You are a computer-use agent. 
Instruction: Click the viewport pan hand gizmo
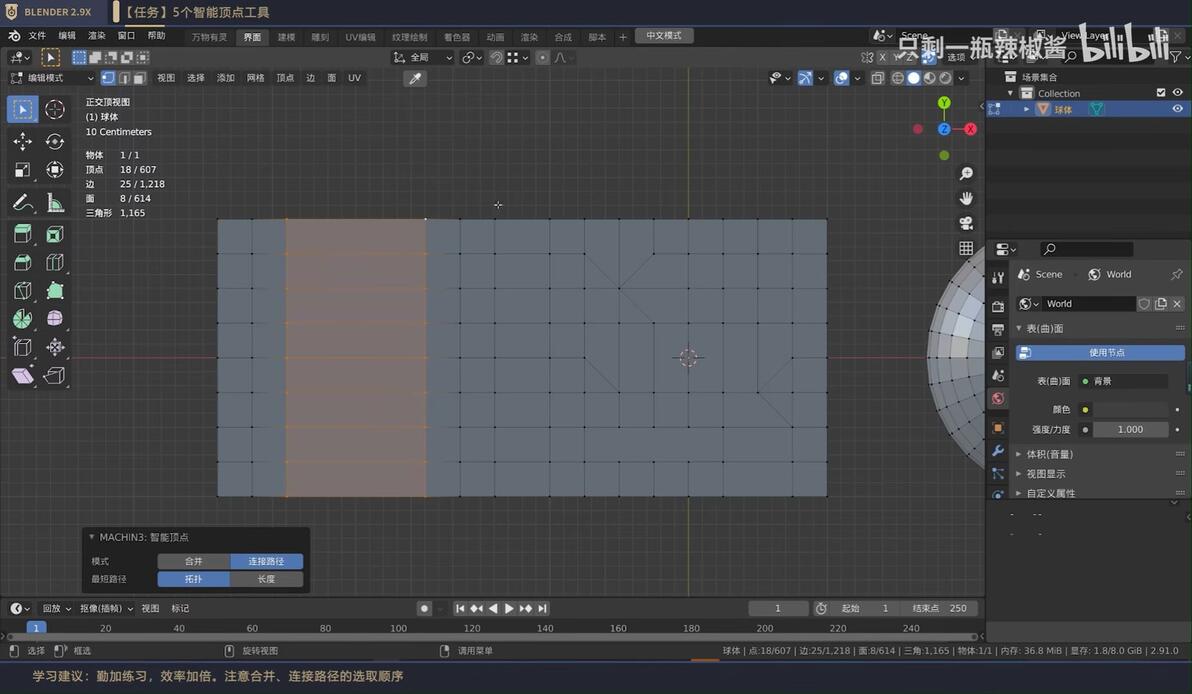965,198
